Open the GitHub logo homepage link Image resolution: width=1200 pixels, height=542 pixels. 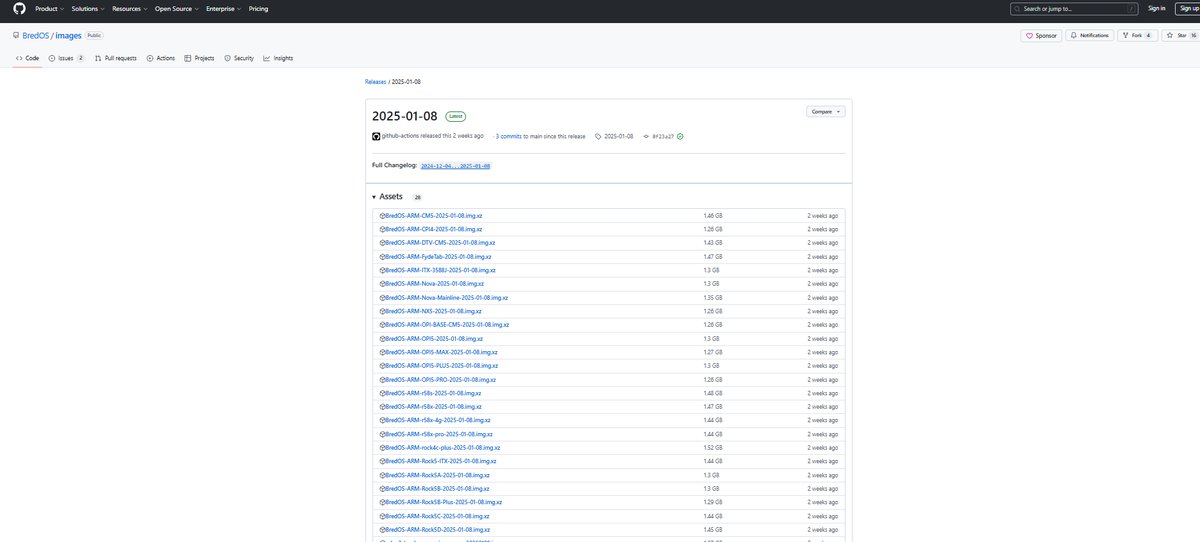point(17,8)
